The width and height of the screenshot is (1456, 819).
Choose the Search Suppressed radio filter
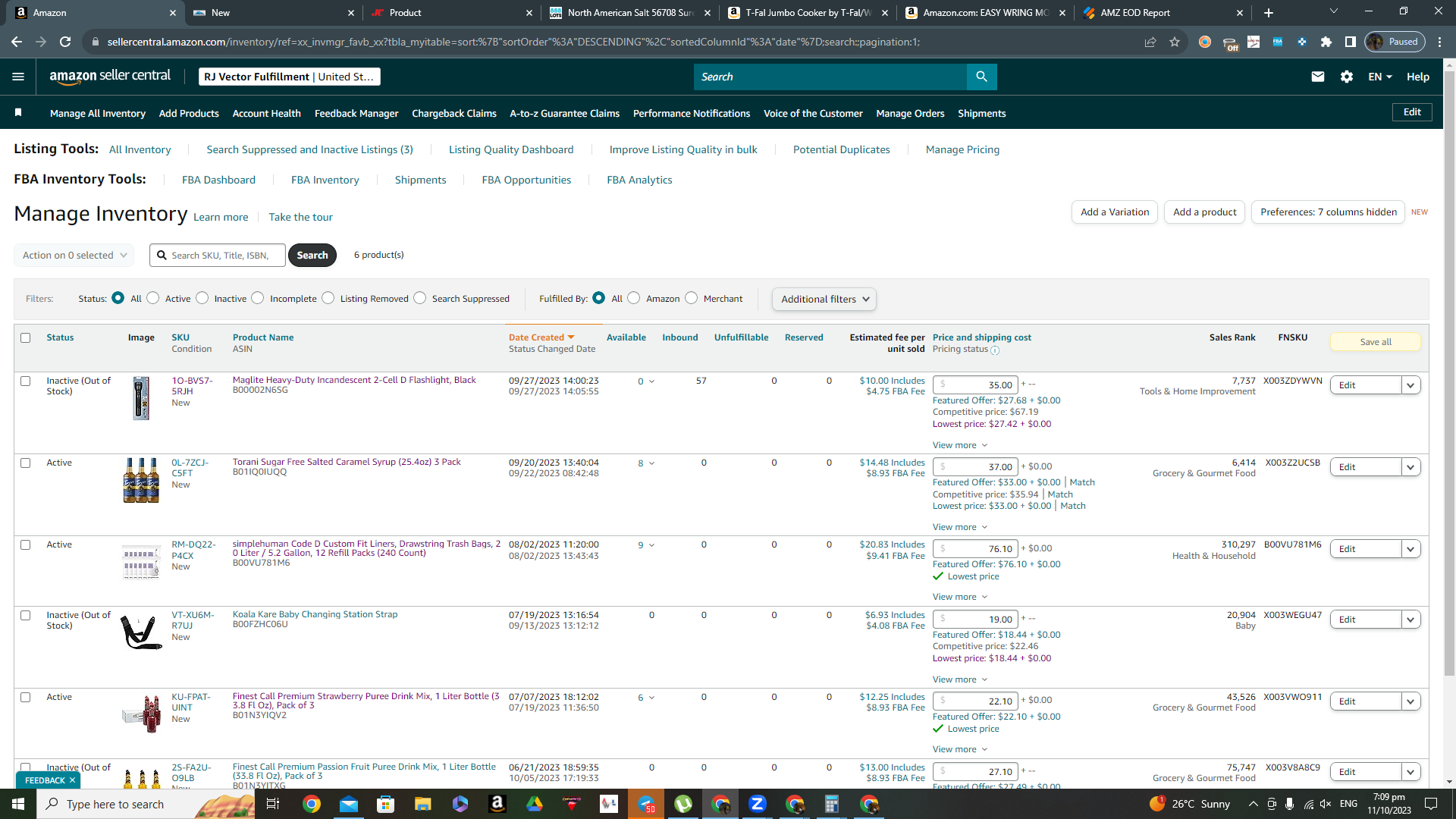(x=420, y=298)
